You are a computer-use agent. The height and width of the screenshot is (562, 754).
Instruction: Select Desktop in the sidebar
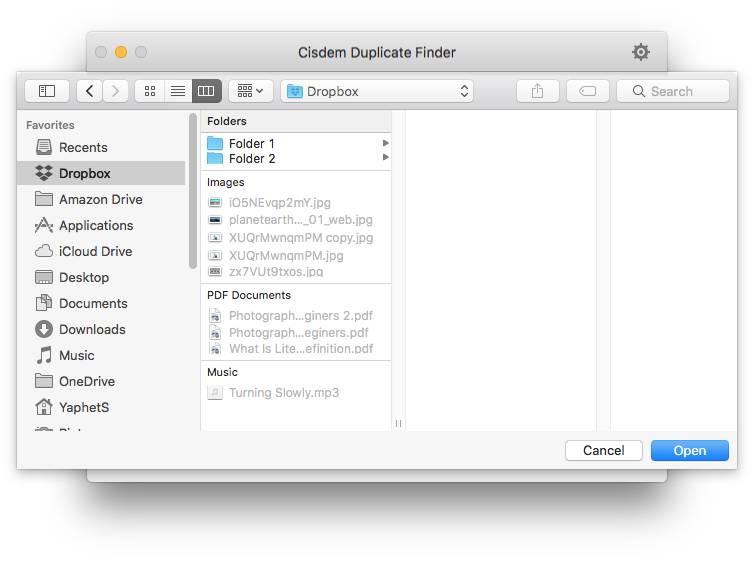[101, 277]
